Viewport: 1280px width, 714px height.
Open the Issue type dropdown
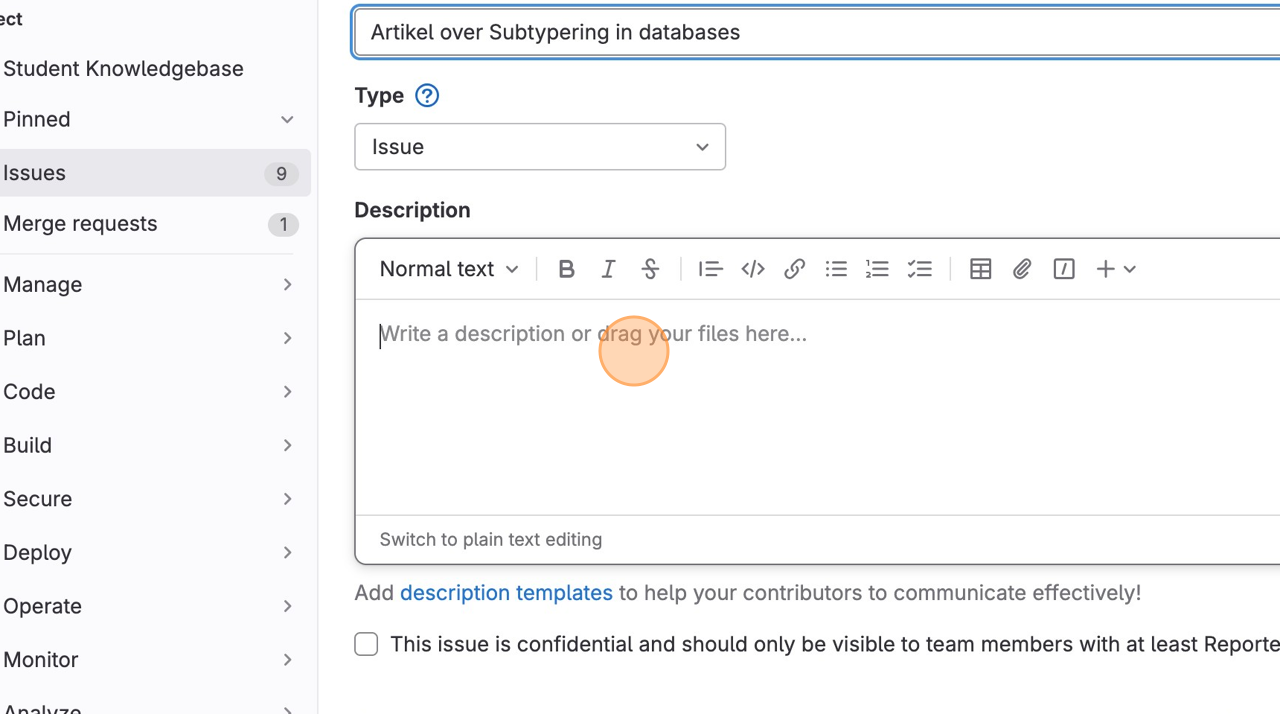click(x=540, y=147)
